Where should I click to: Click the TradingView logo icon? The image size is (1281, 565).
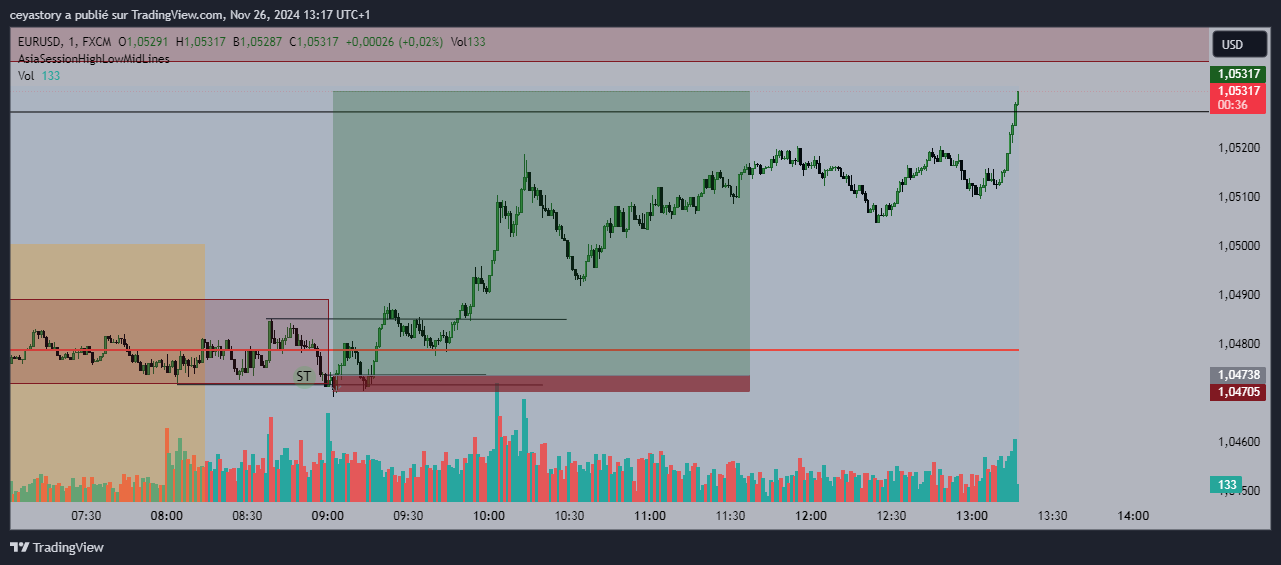(x=19, y=547)
